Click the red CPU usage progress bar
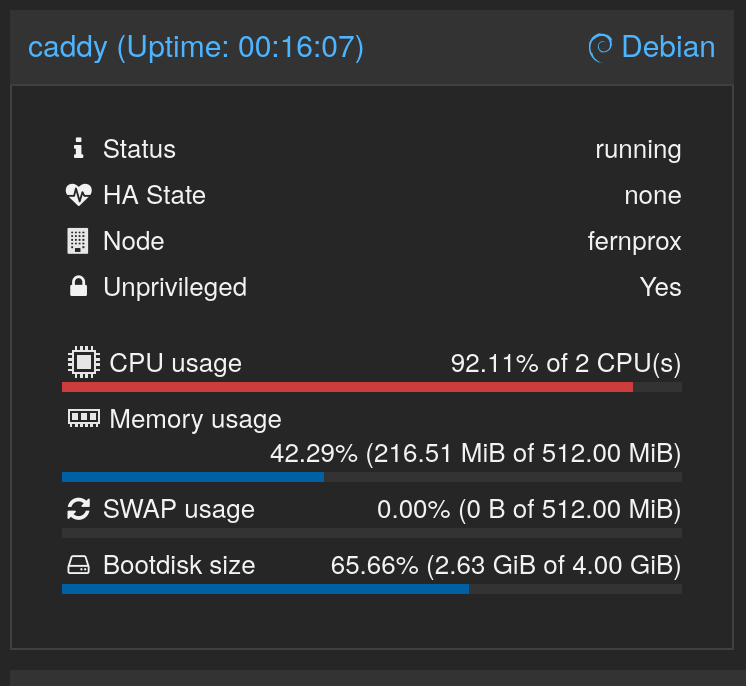The image size is (746, 686). 347,386
